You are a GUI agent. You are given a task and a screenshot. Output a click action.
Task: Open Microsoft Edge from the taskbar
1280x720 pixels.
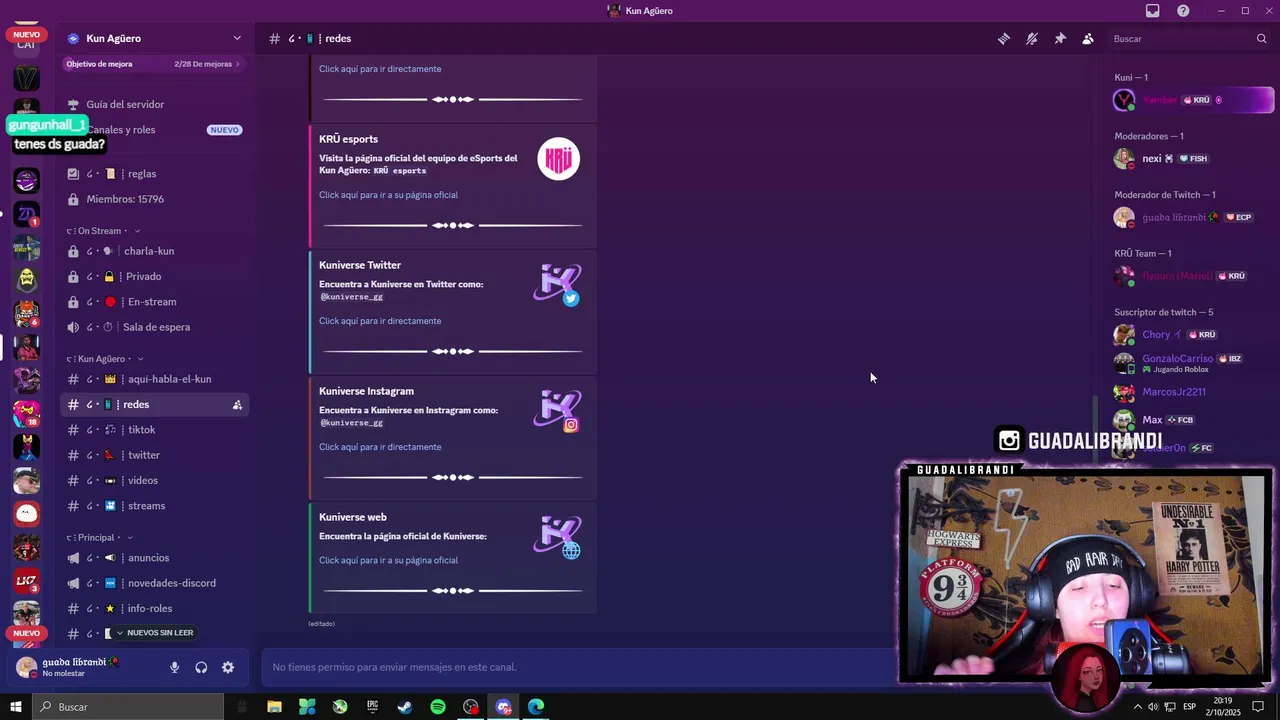pyautogui.click(x=536, y=707)
